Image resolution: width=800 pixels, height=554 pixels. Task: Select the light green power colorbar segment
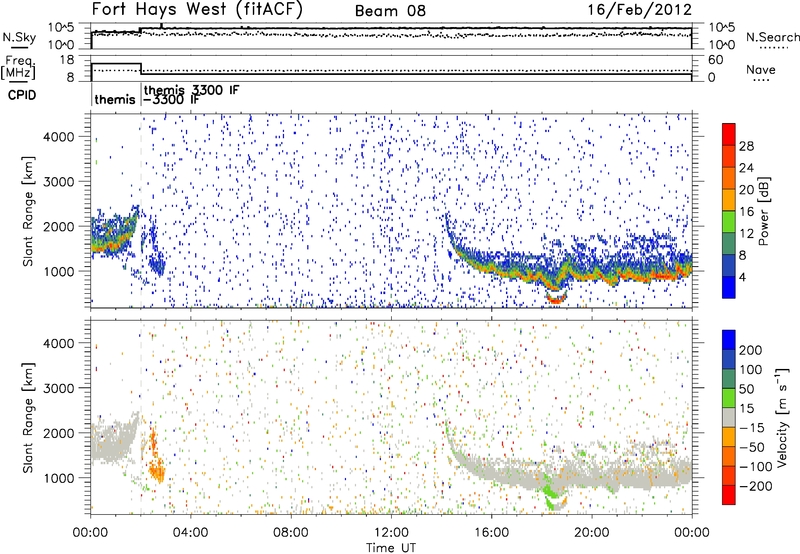tap(729, 222)
